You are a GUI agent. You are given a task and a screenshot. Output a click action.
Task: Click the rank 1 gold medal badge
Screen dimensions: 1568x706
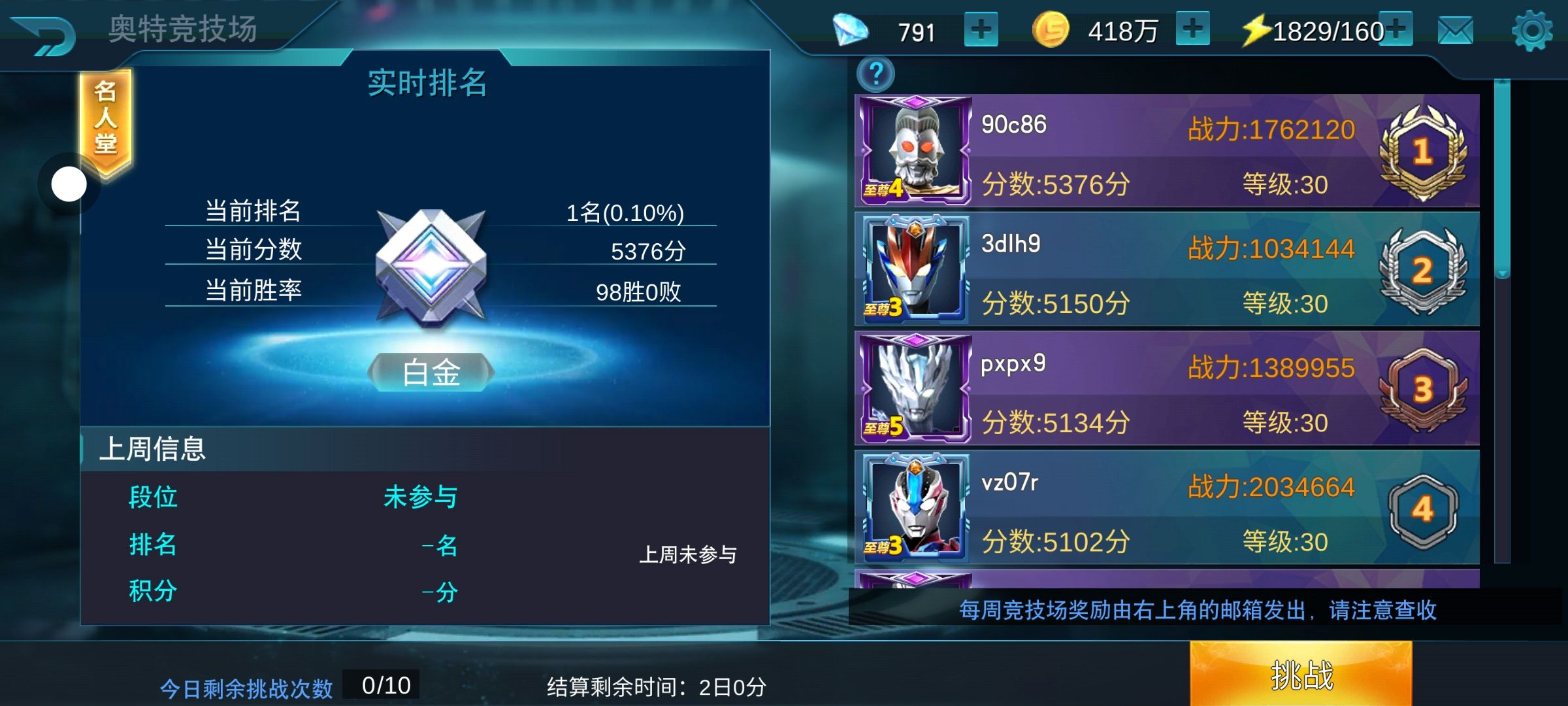pos(1424,152)
